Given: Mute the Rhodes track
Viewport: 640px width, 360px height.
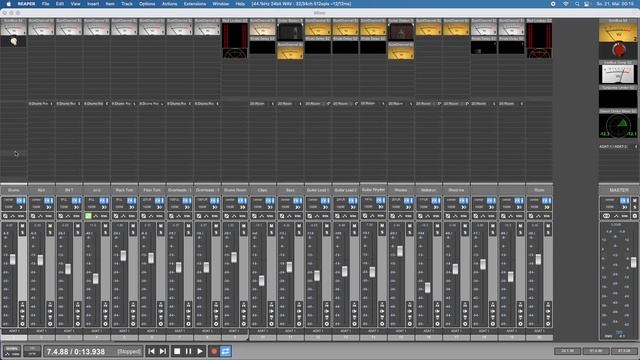Looking at the screenshot, I should click(x=410, y=226).
